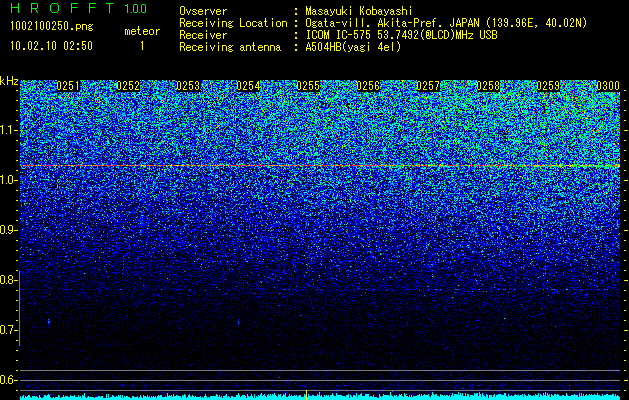The height and width of the screenshot is (400, 629).
Task: Click the 0259 time marker
Action: point(548,86)
